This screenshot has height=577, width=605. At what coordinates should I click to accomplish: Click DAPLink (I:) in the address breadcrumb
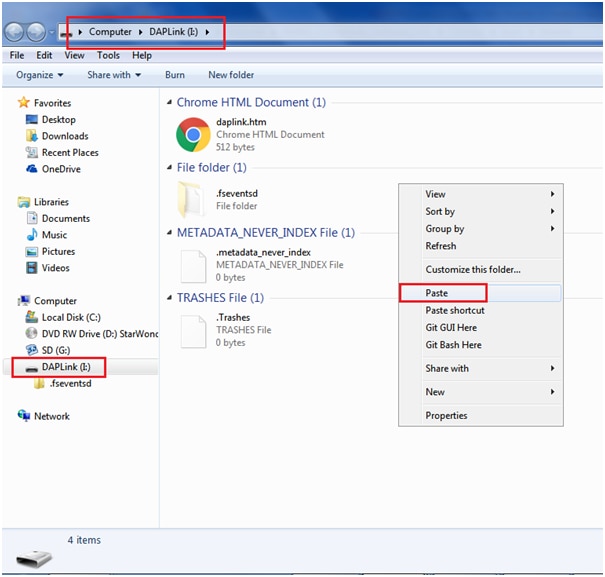pyautogui.click(x=173, y=32)
